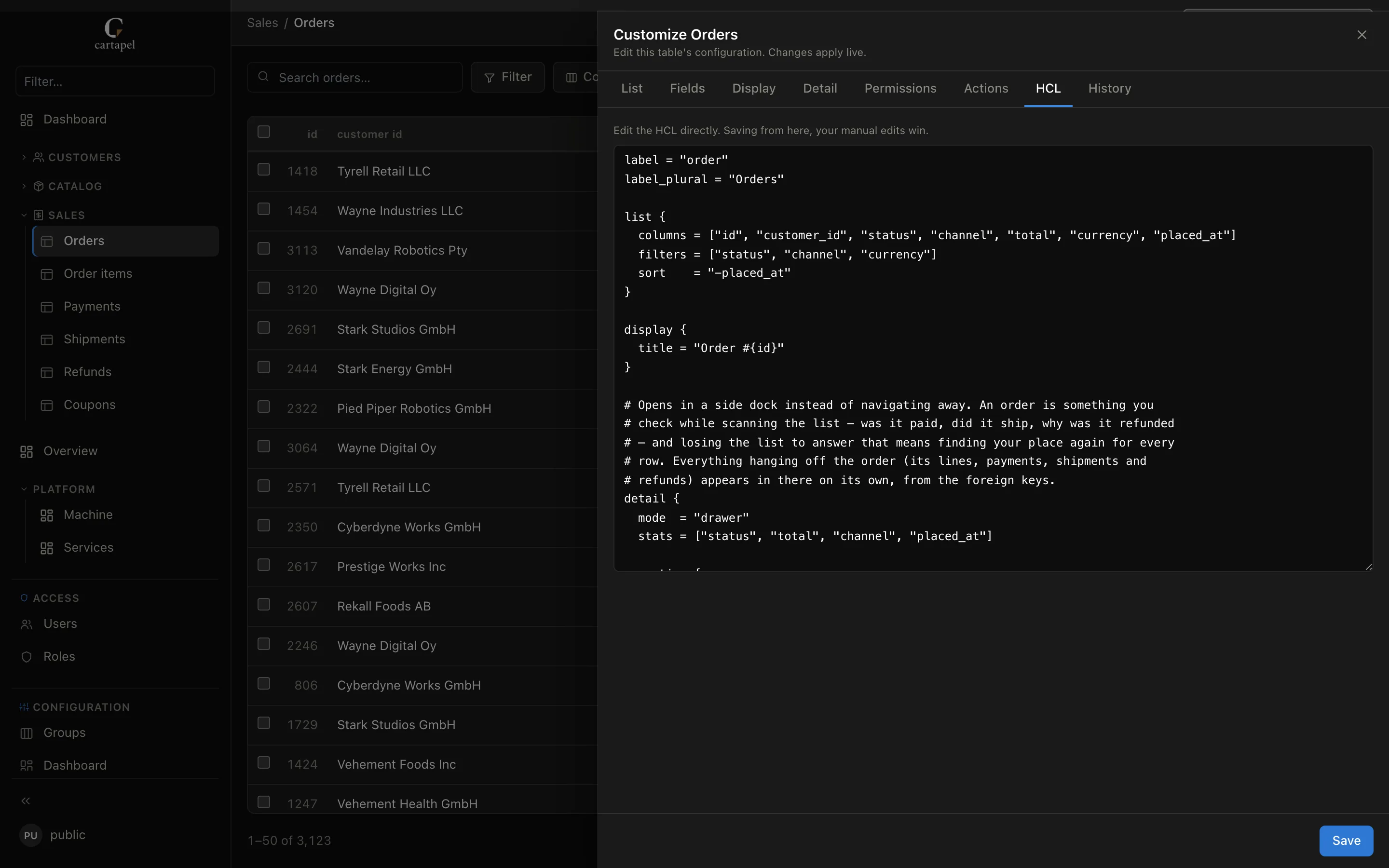This screenshot has height=868, width=1389.
Task: Click the Customers people icon
Action: pos(39,157)
